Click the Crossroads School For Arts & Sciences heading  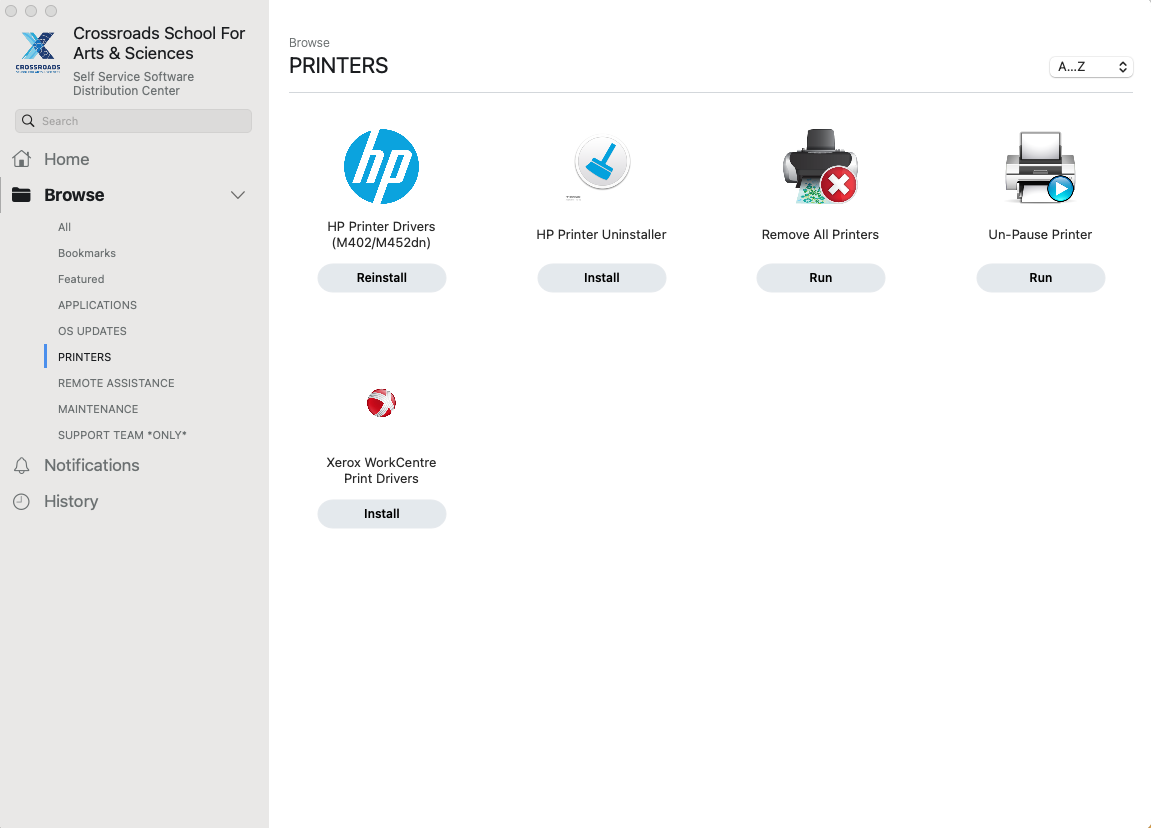159,43
